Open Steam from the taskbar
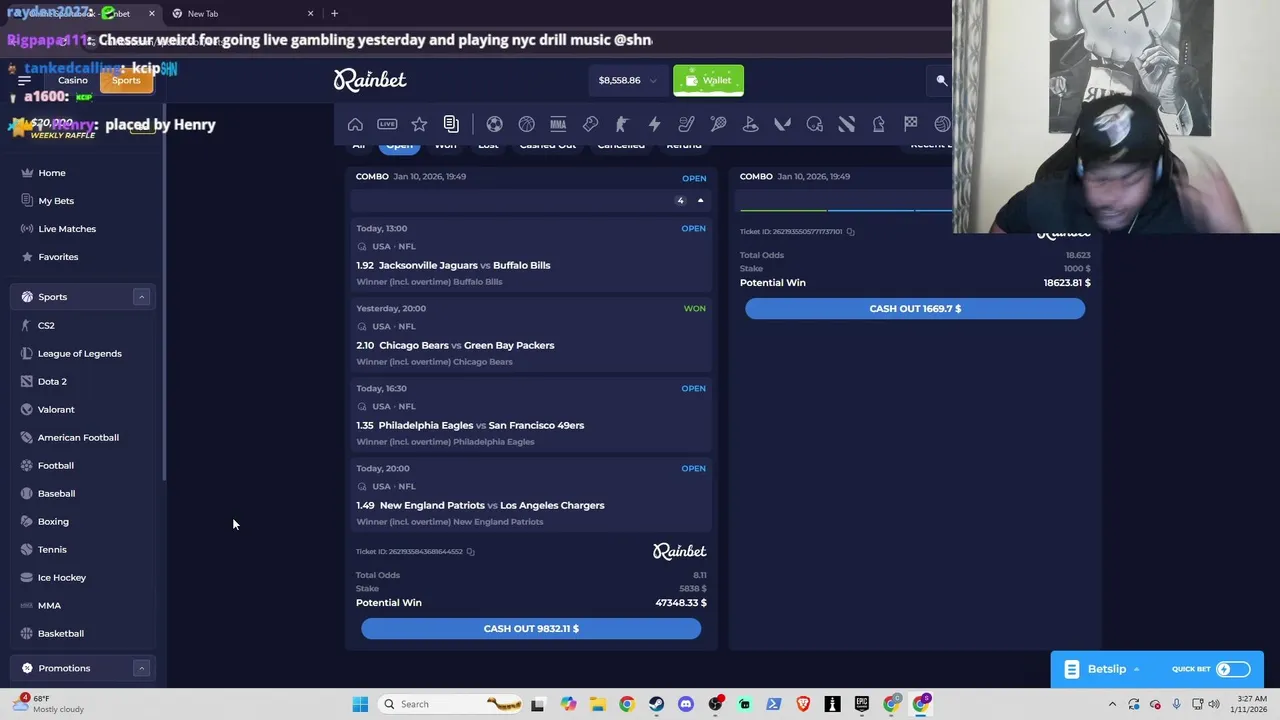This screenshot has width=1280, height=720. (656, 704)
